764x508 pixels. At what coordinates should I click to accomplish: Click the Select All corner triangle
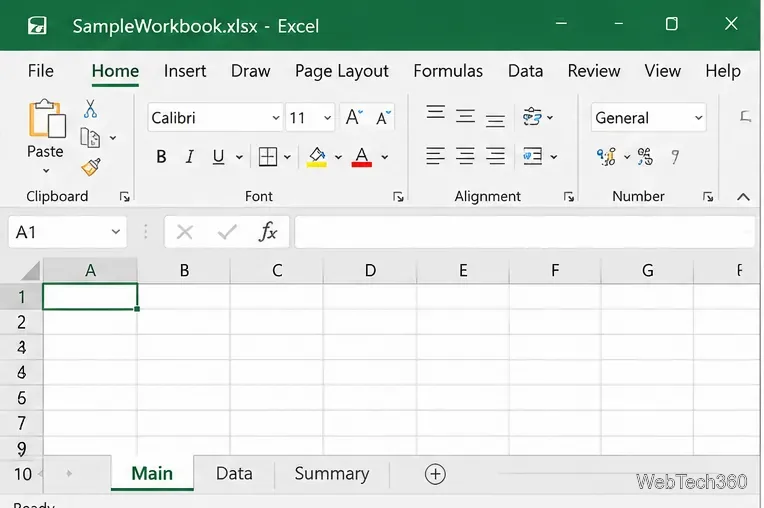coord(31,271)
